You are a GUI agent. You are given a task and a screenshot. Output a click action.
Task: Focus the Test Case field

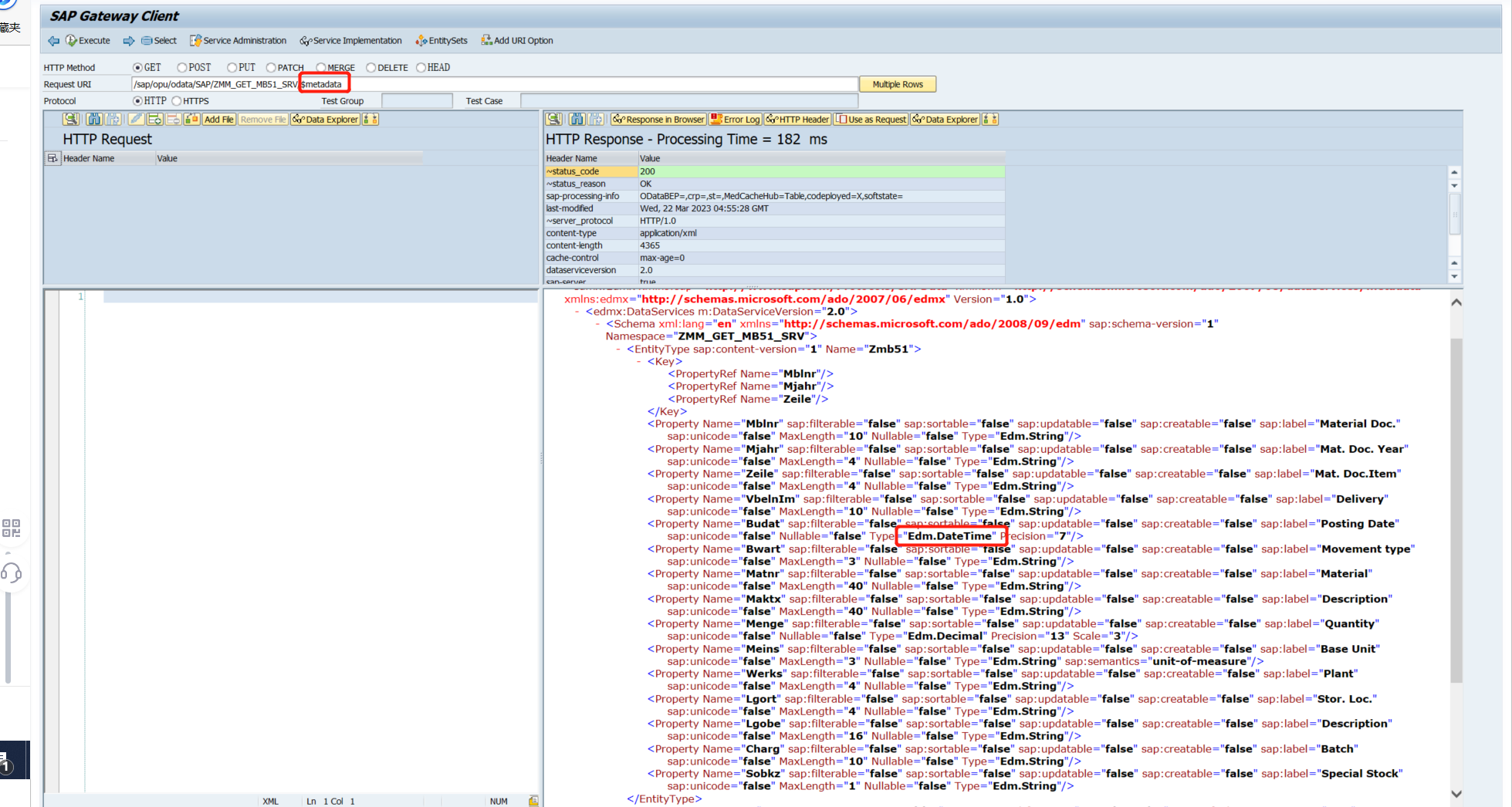coord(689,101)
